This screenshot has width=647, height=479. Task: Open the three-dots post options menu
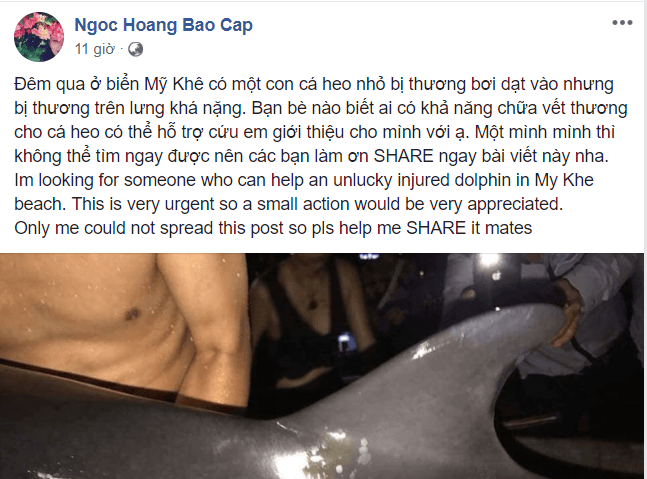click(x=622, y=23)
